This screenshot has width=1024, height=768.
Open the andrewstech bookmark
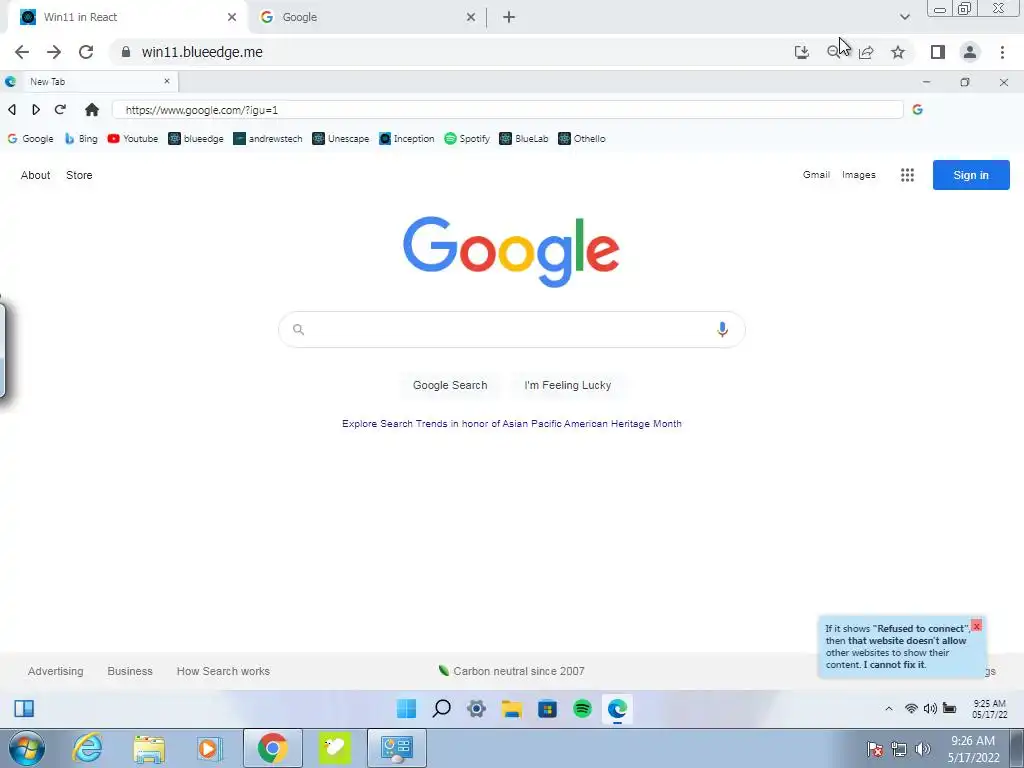coord(268,138)
